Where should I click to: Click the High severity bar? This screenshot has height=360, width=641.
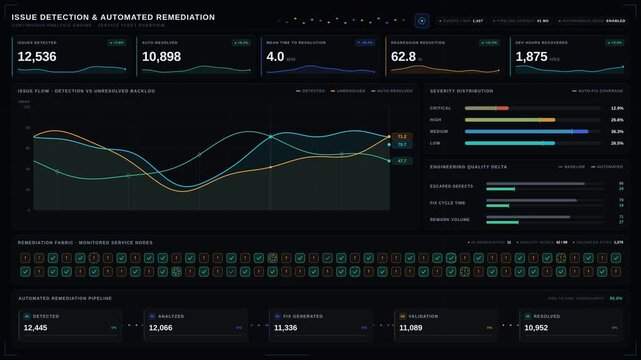pos(510,120)
